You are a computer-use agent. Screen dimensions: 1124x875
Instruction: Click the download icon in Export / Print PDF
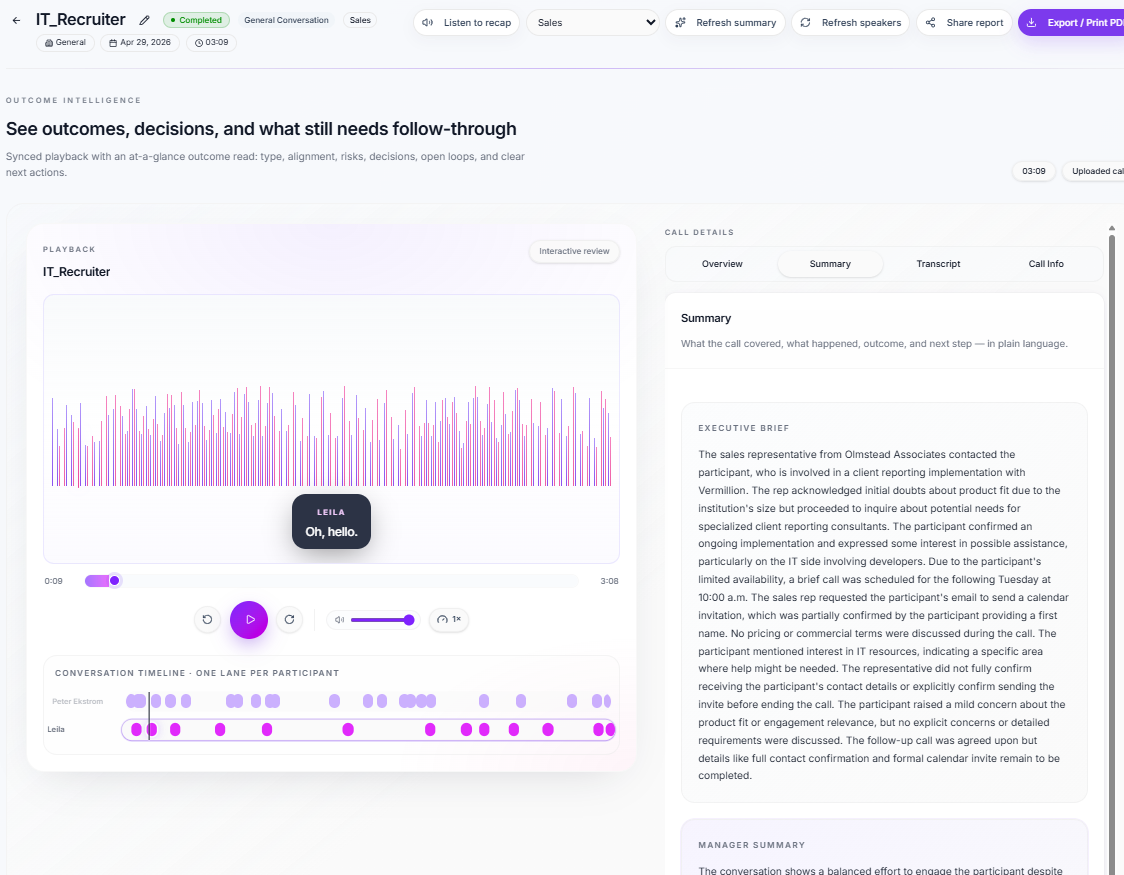[1032, 22]
